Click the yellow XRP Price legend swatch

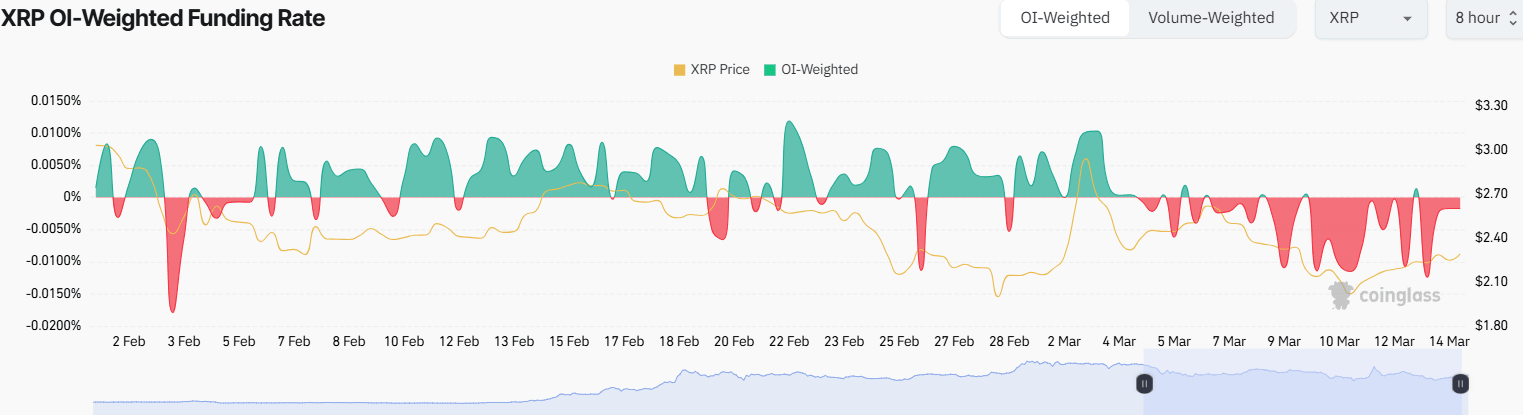(680, 70)
